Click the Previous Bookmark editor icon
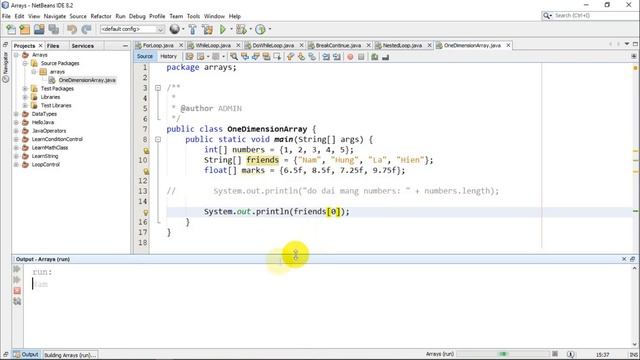Viewport: 640px width, 360px height. pos(291,57)
